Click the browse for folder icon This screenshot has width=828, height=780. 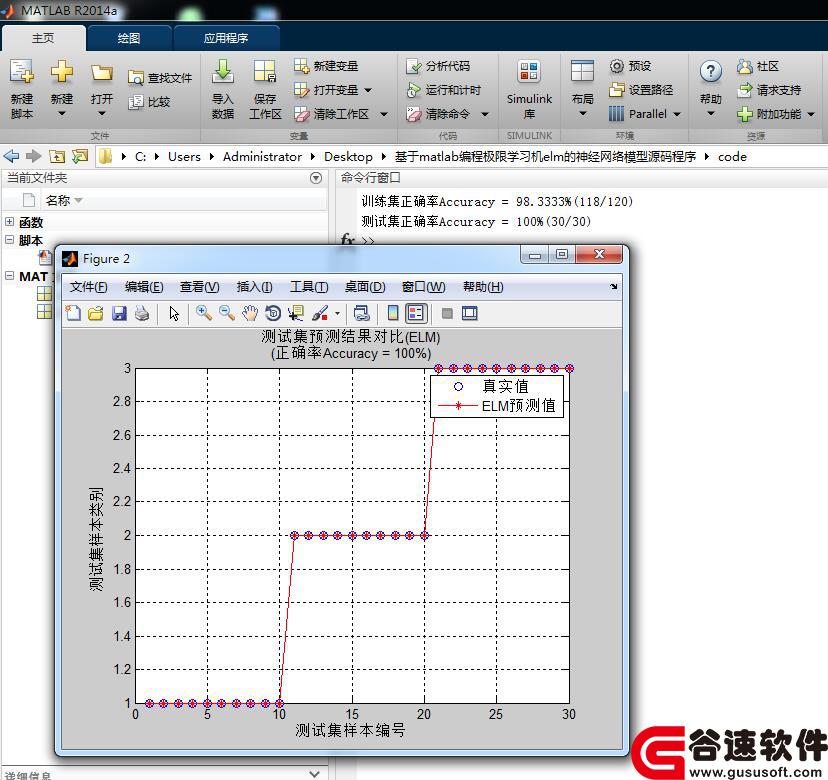click(x=80, y=156)
